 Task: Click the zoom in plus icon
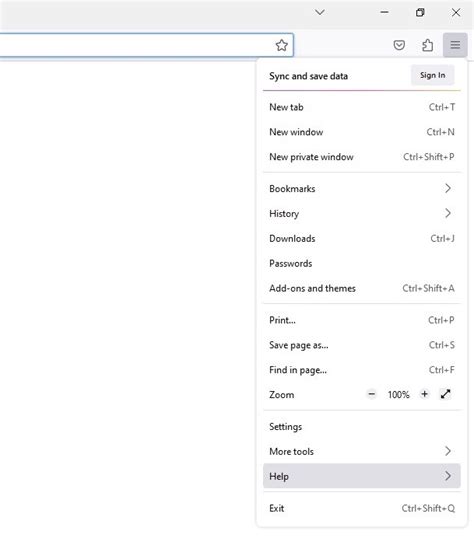pyautogui.click(x=424, y=394)
